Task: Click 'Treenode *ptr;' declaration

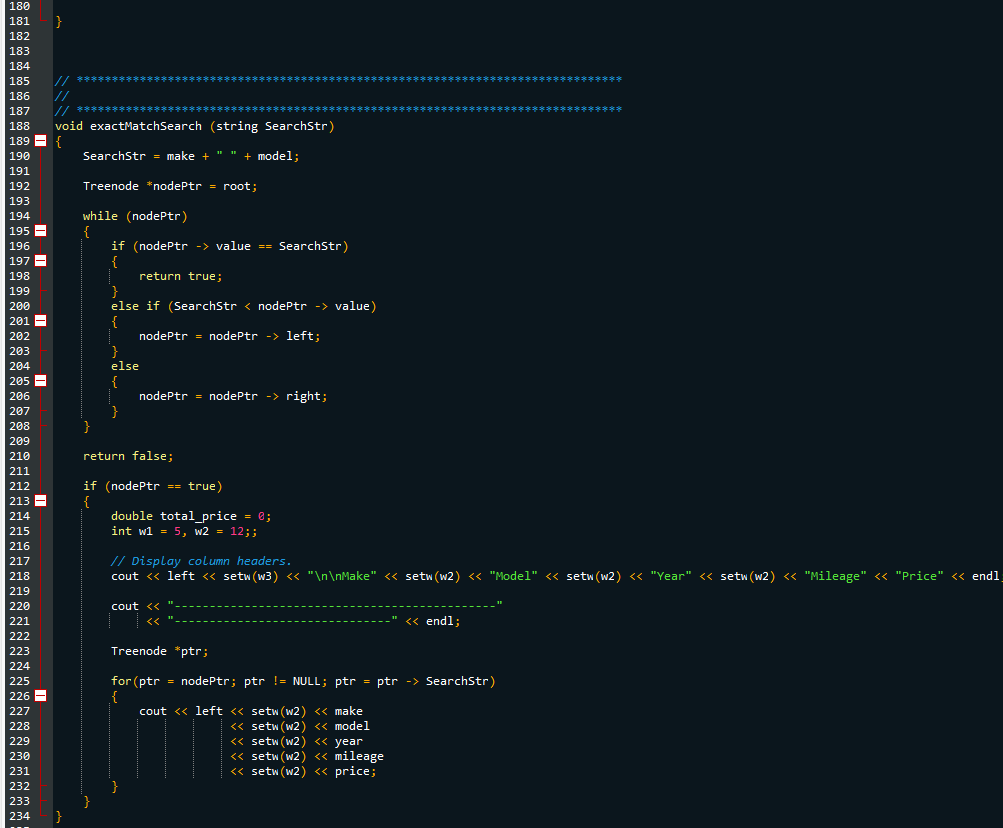Action: (159, 651)
